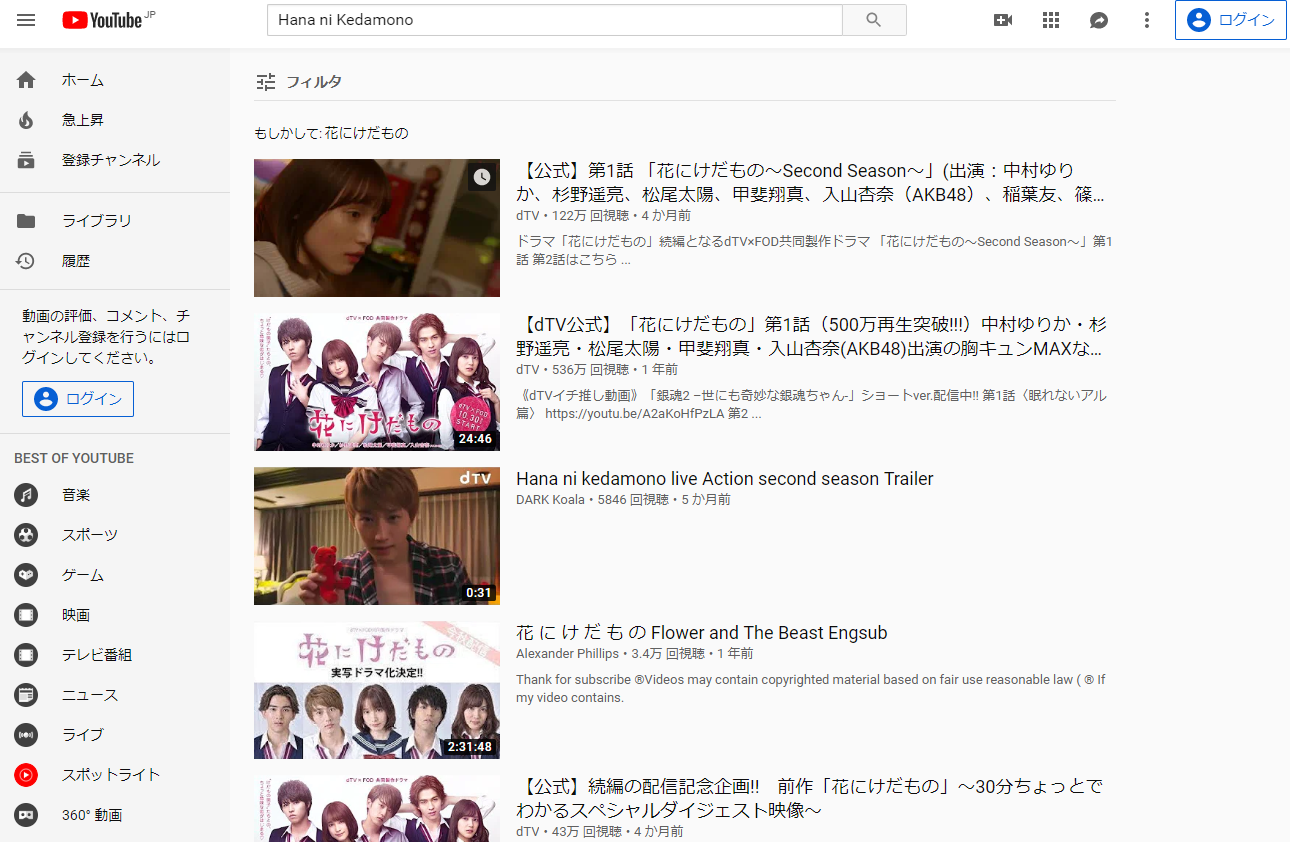Open the フィルタ filter options
The height and width of the screenshot is (842, 1290).
tap(298, 82)
